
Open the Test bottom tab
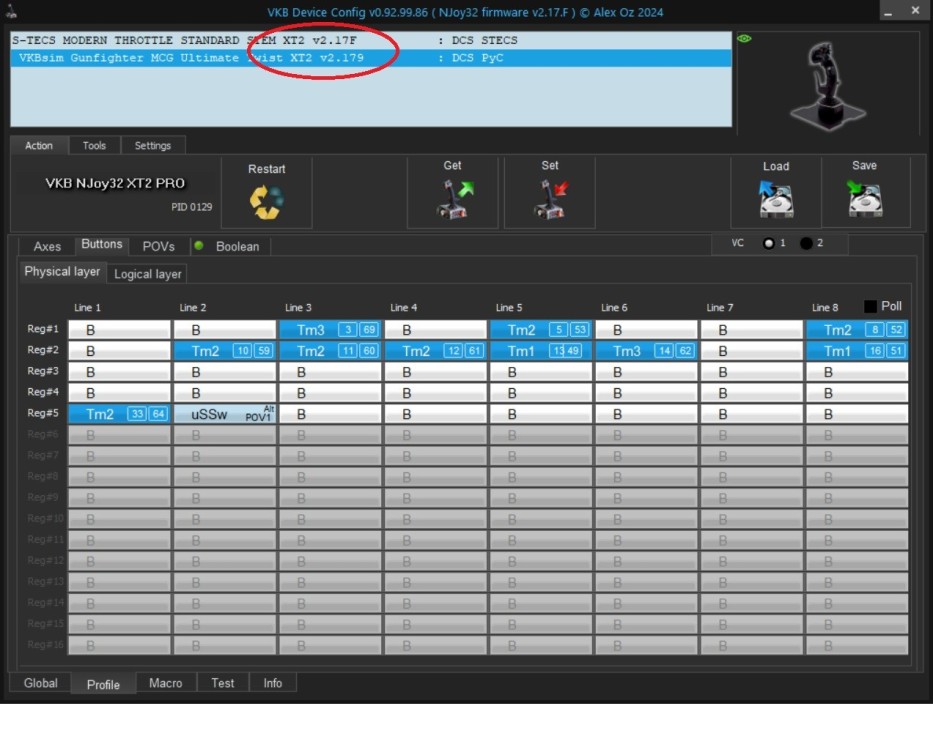[223, 683]
